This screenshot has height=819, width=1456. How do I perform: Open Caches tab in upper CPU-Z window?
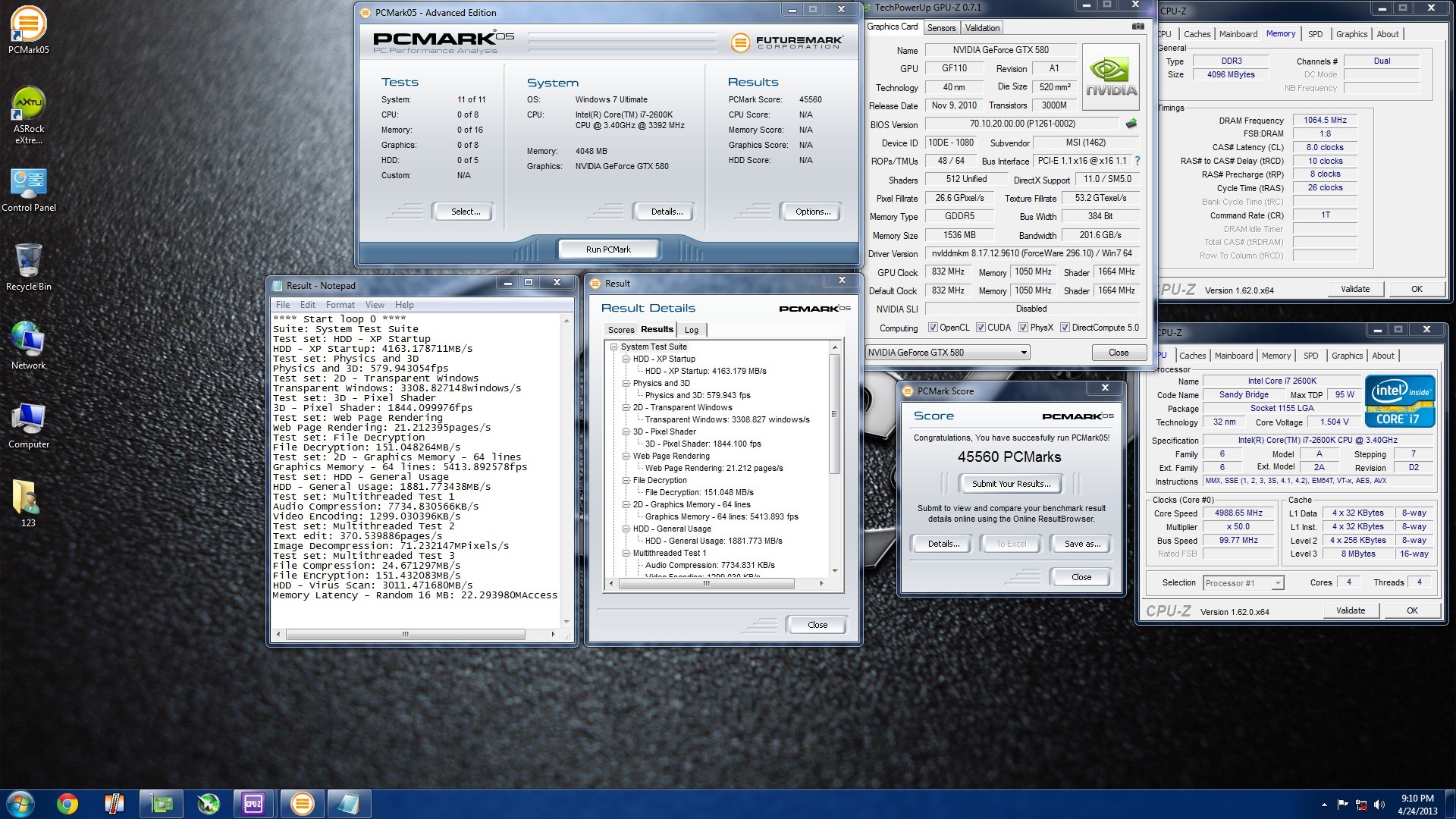(1197, 34)
